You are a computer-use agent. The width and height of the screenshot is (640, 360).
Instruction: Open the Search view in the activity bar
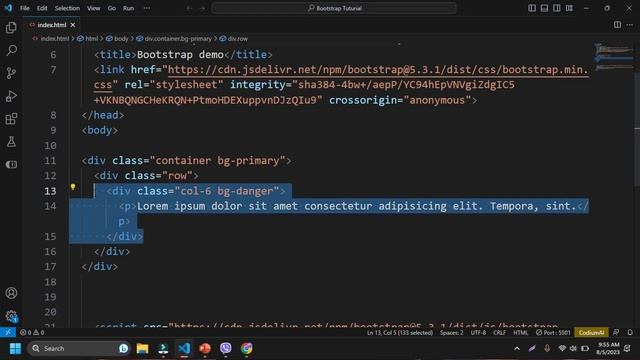[x=11, y=51]
